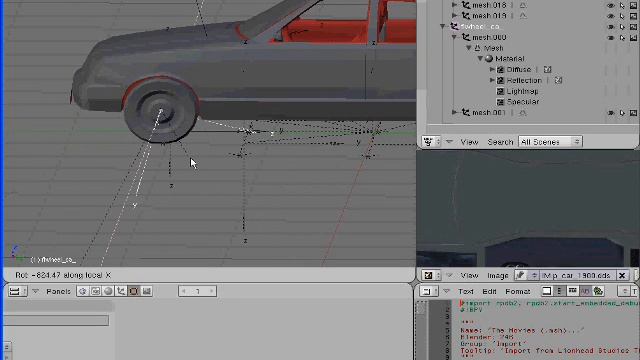Open text editor window type selector
Screen dimensions: 640x360
429,291
